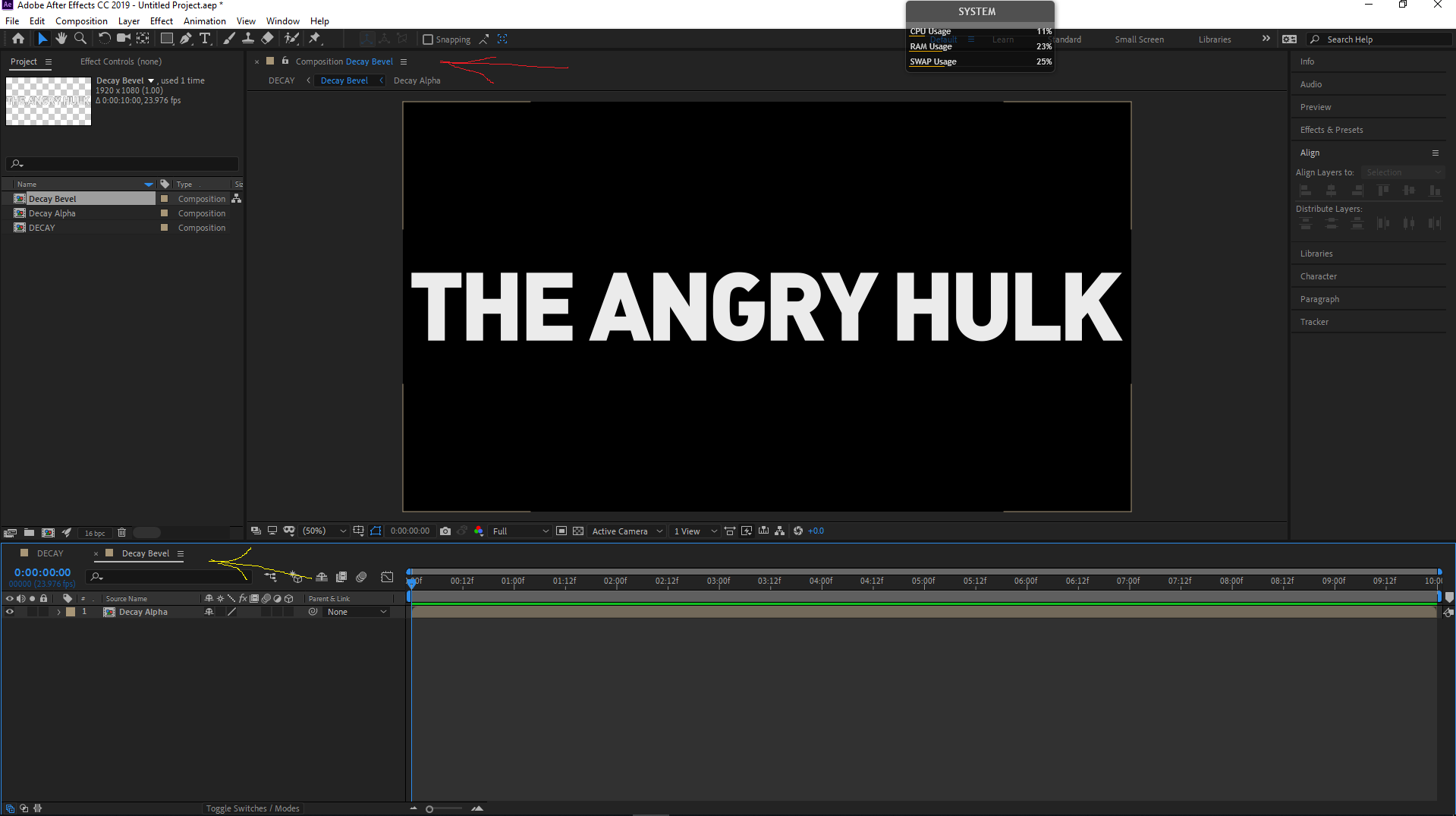Open the Active Camera dropdown
Viewport: 1456px width, 816px height.
pyautogui.click(x=627, y=531)
